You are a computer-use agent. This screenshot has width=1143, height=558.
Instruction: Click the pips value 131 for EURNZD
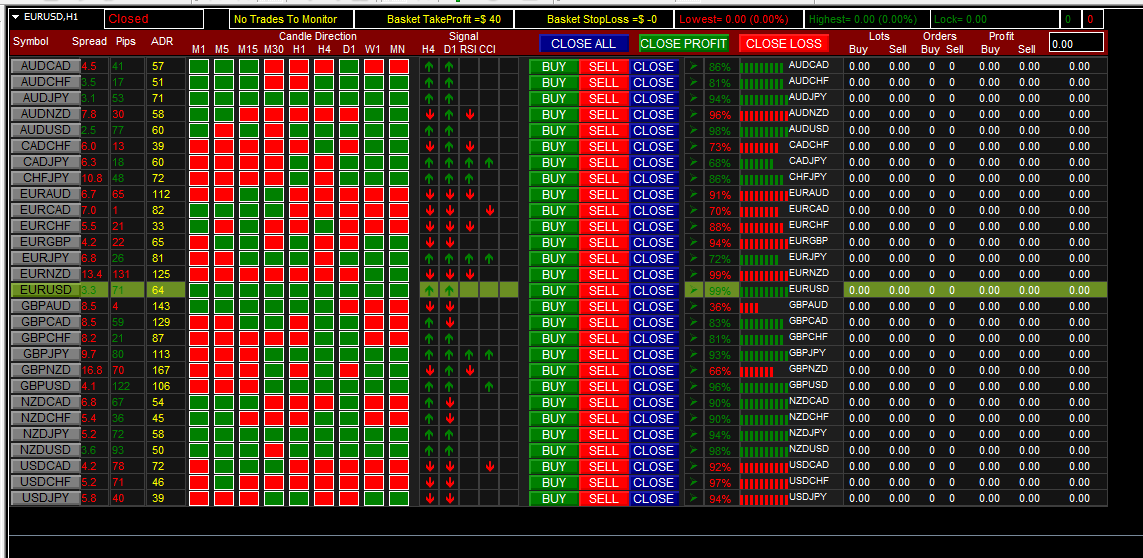123,274
